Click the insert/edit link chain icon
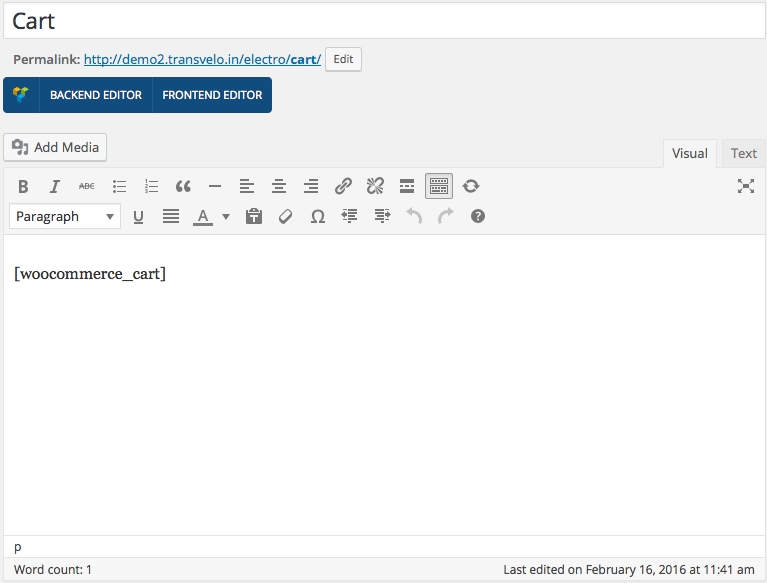The width and height of the screenshot is (767, 583). [343, 186]
